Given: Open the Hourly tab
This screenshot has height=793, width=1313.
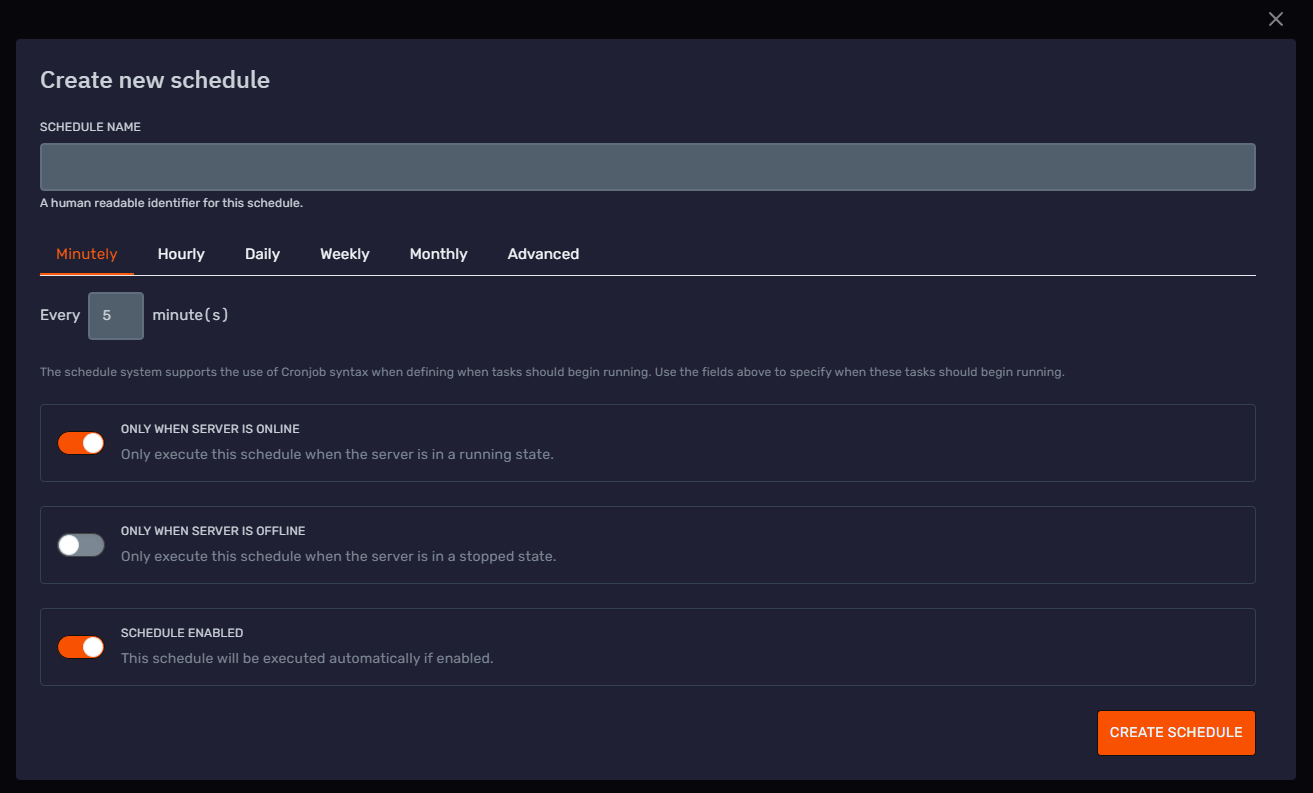Looking at the screenshot, I should pyautogui.click(x=181, y=254).
